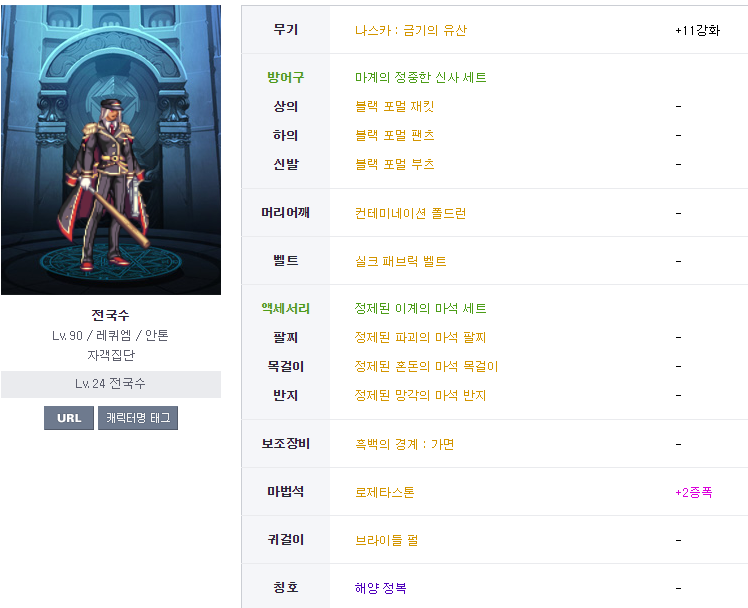This screenshot has width=748, height=608.
Task: Click the 머리어깨 row label
Action: click(x=286, y=213)
